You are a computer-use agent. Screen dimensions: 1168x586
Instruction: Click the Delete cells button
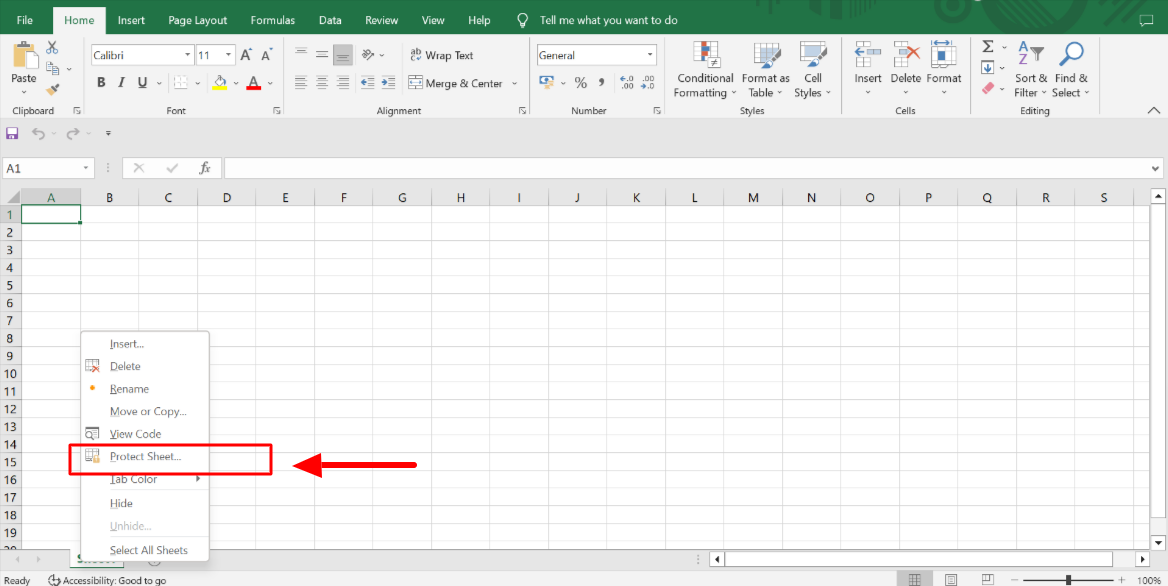pyautogui.click(x=906, y=71)
